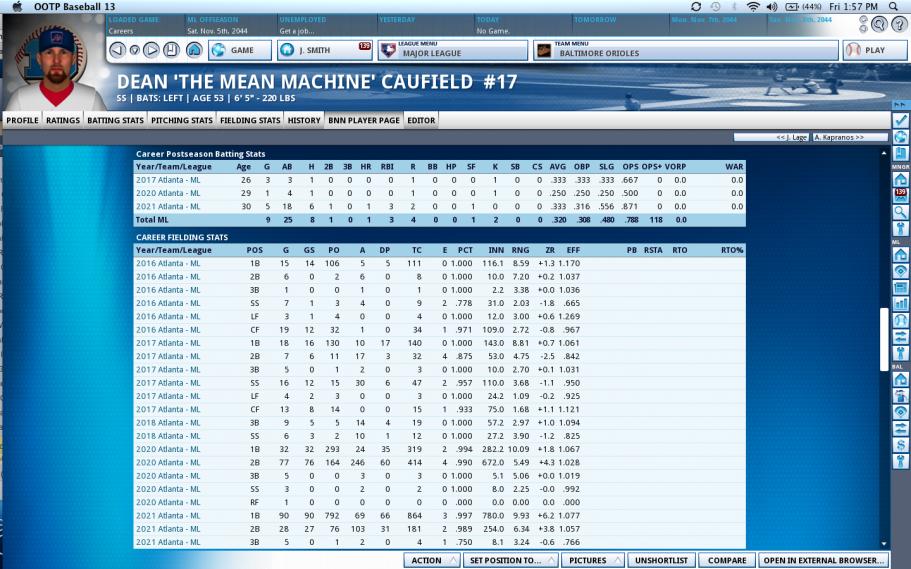Open the Ratings tab
This screenshot has width=911, height=569.
(x=63, y=120)
